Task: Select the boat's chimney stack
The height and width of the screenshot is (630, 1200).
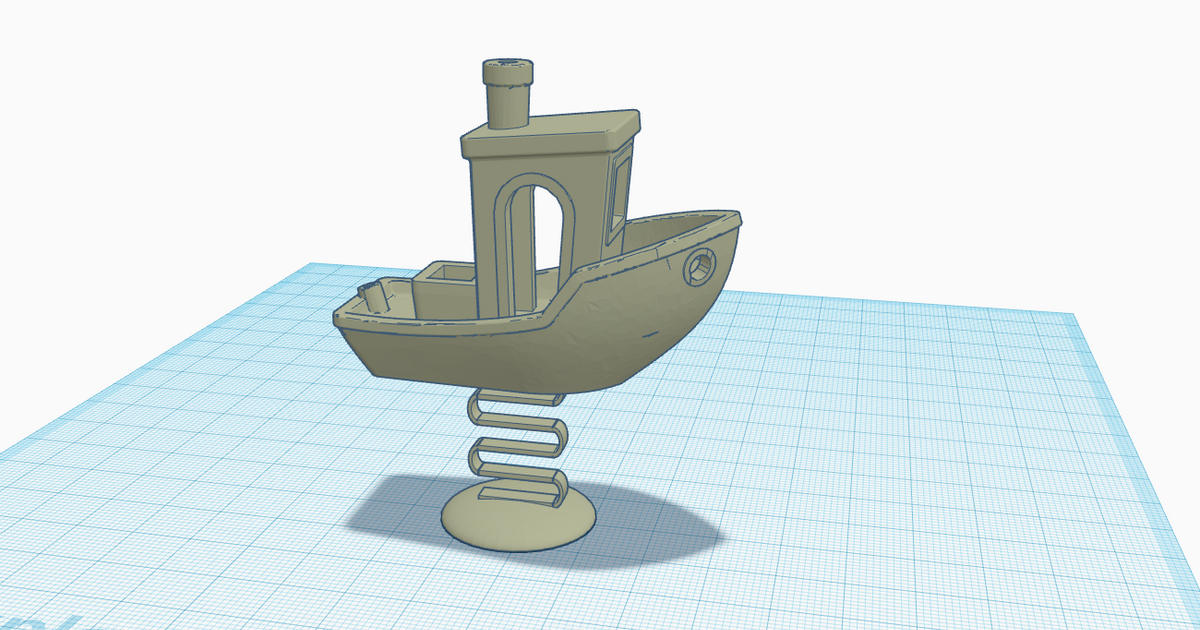Action: click(x=510, y=95)
